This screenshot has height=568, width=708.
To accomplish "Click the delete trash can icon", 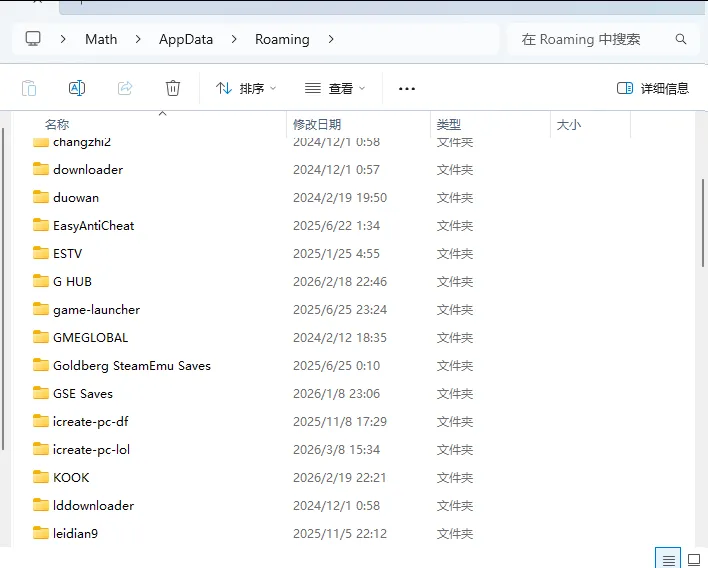I will pos(173,88).
